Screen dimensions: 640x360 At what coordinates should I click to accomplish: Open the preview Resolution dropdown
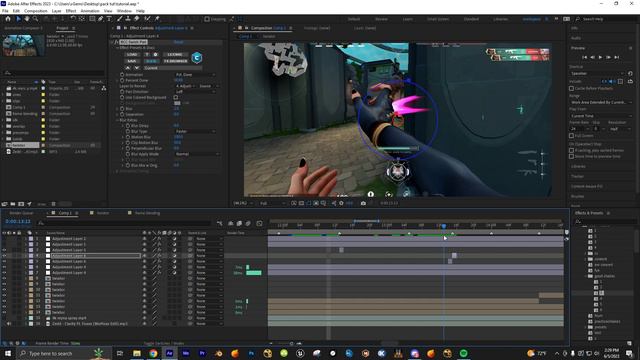pyautogui.click(x=620, y=129)
